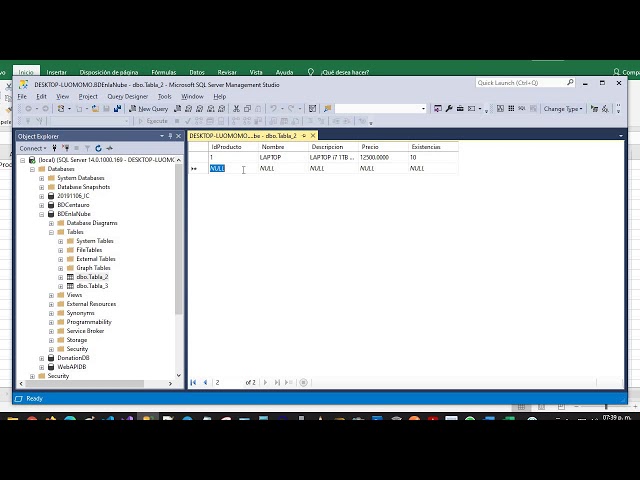Switch to Excel's Insertar ribbon tab
The image size is (640, 480).
(x=56, y=72)
